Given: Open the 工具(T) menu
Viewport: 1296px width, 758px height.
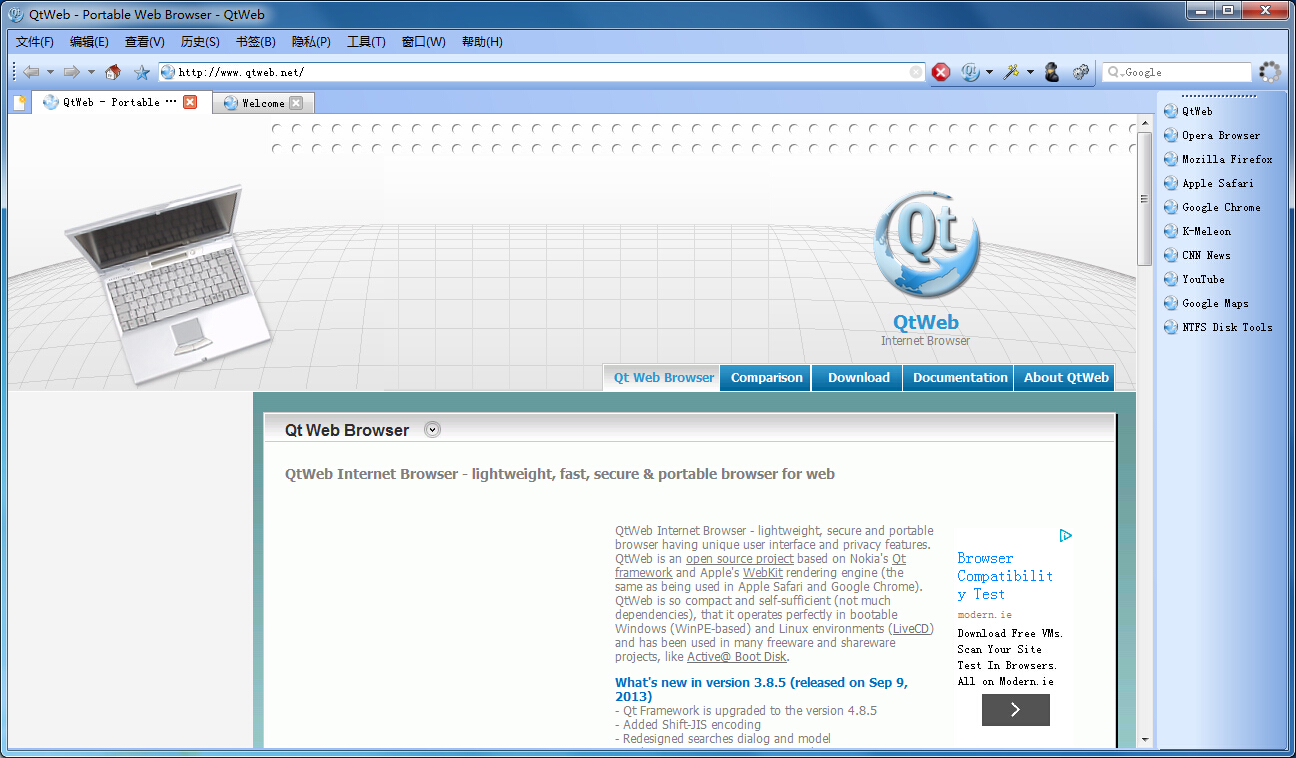Looking at the screenshot, I should point(366,42).
